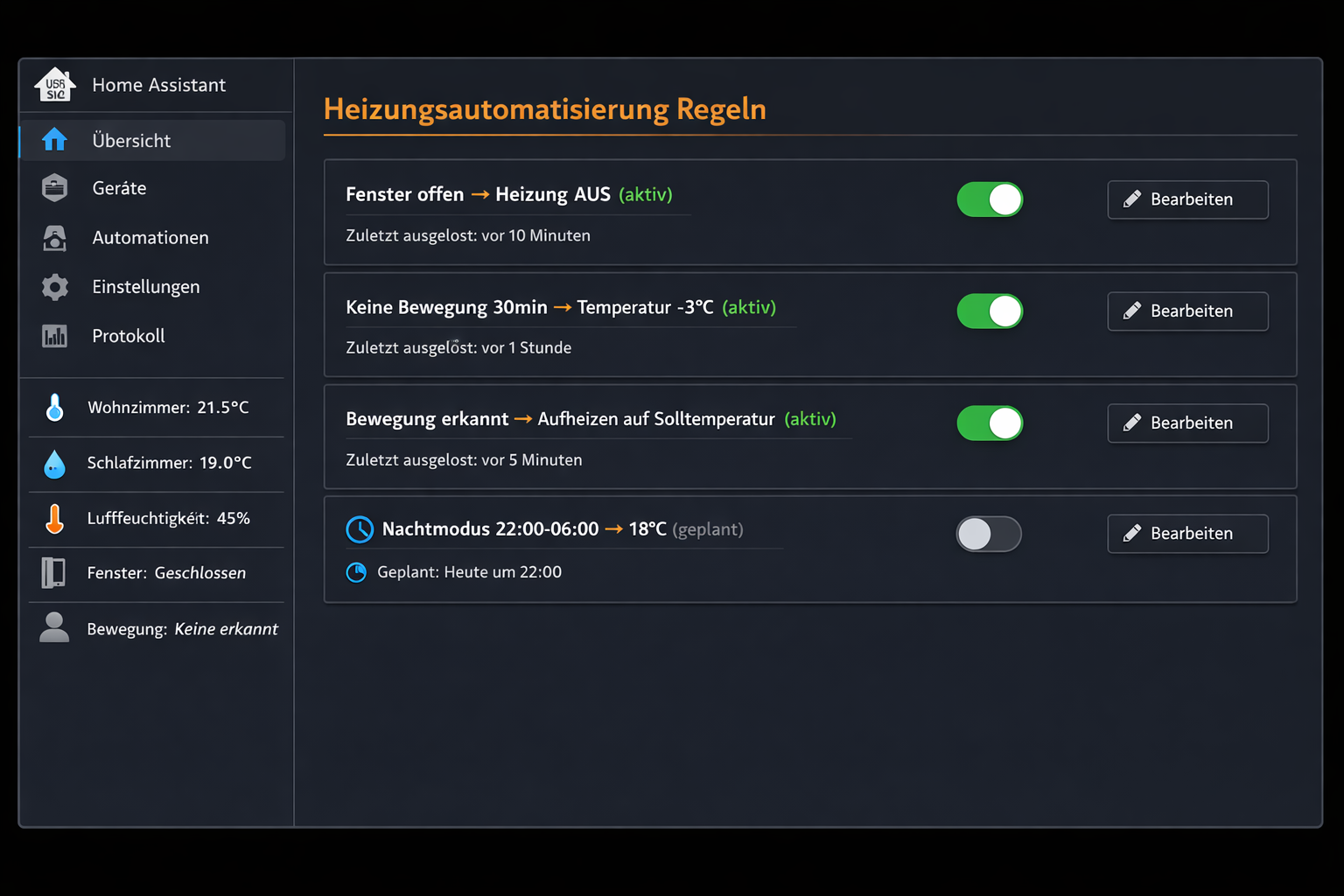Edit the Bewegung erkannt rule
This screenshot has height=896, width=1344.
tap(1187, 423)
